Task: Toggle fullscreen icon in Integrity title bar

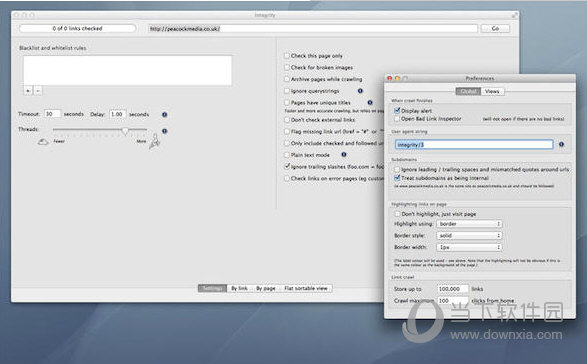Action: coord(515,15)
